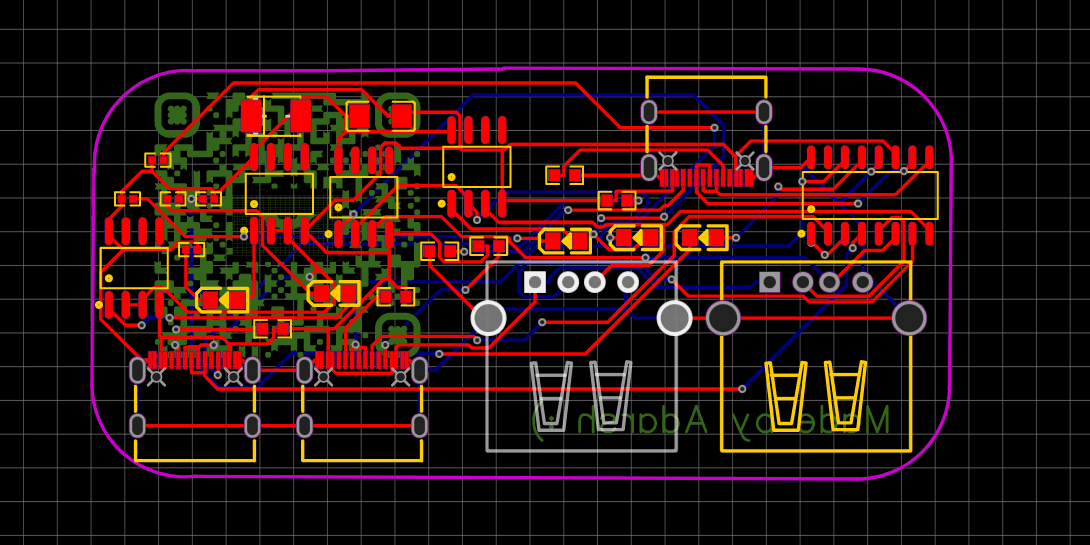Select the large white mounting hole right of the white-outlined connector
The width and height of the screenshot is (1090, 545).
[674, 318]
